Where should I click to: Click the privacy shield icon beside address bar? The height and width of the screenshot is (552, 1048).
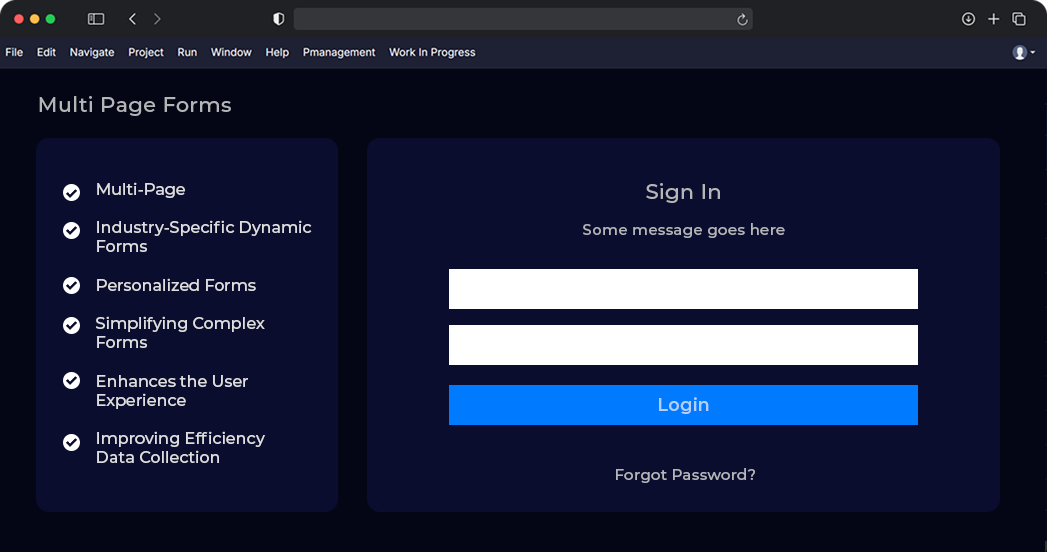click(279, 19)
